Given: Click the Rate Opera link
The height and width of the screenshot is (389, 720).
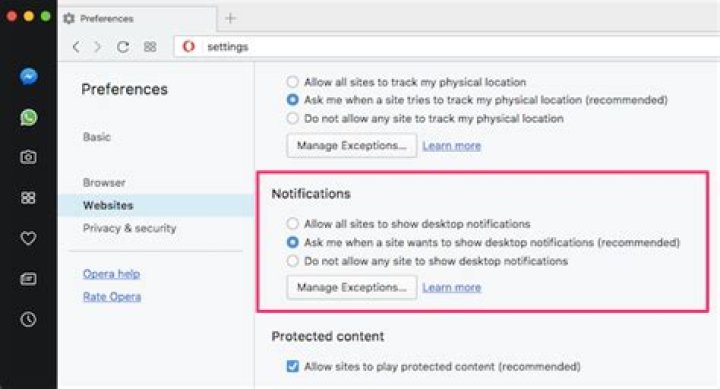Looking at the screenshot, I should click(112, 297).
